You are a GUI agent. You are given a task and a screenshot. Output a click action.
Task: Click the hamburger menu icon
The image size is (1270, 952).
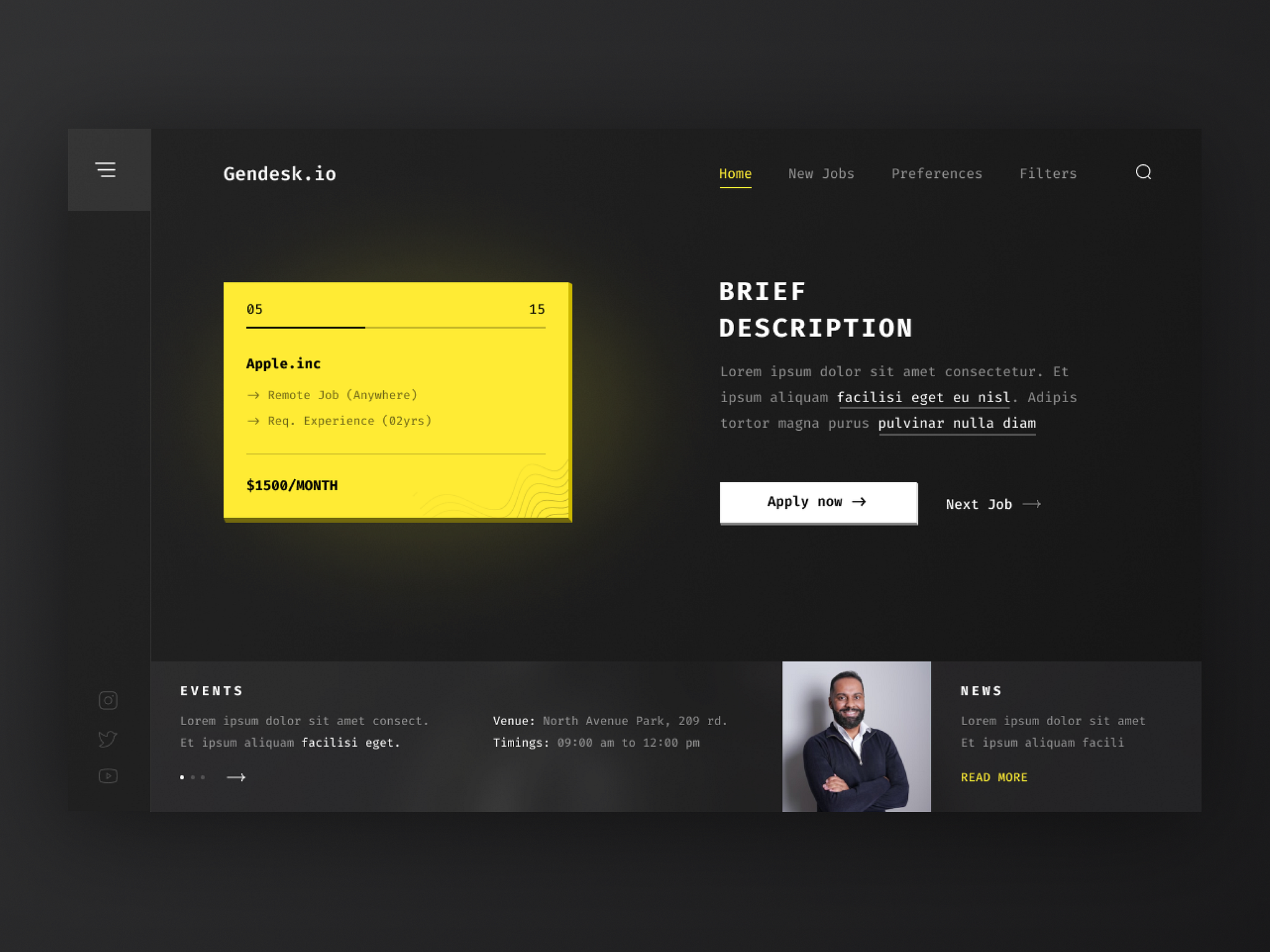[x=107, y=170]
